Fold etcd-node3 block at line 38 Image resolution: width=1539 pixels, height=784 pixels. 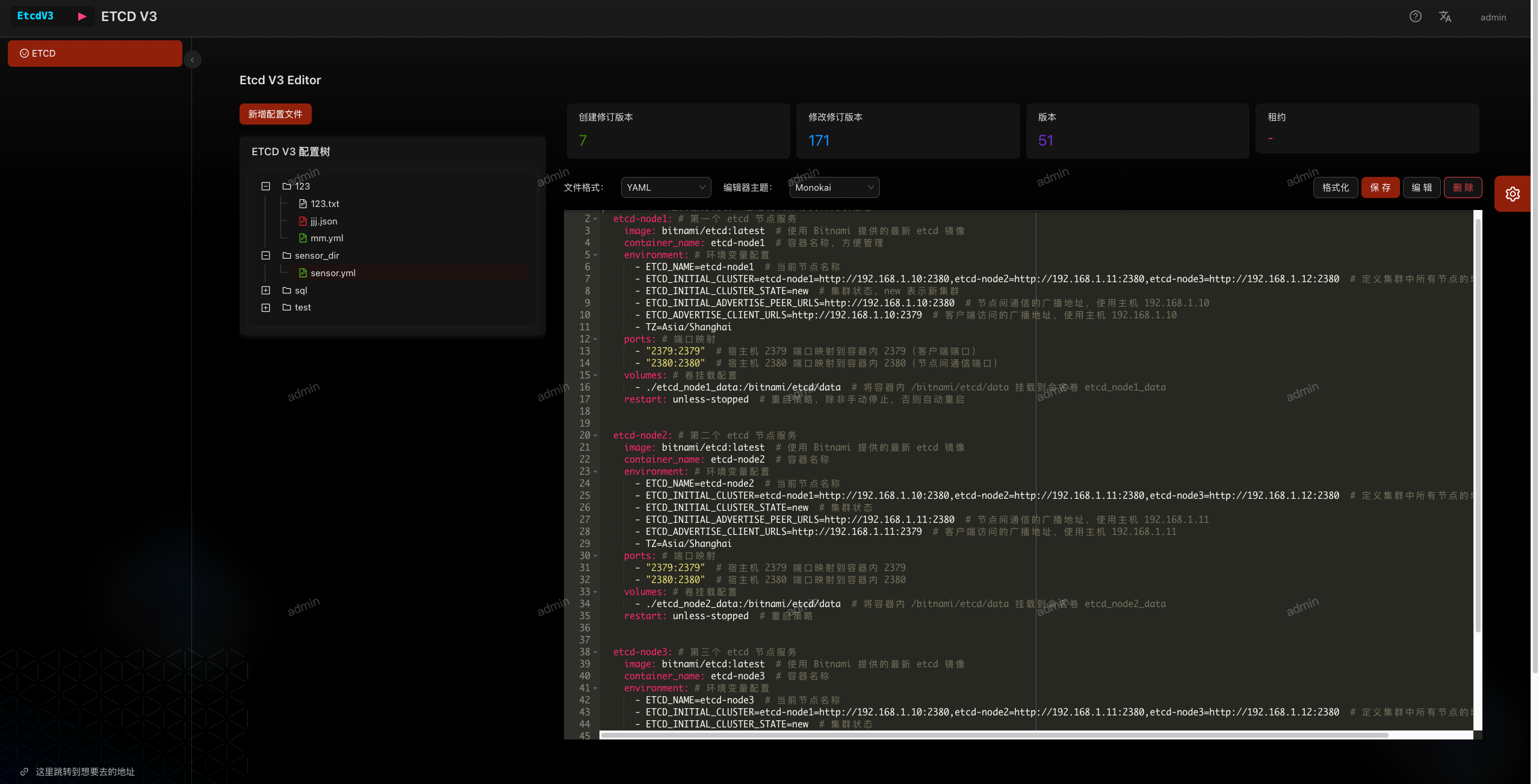pyautogui.click(x=595, y=652)
